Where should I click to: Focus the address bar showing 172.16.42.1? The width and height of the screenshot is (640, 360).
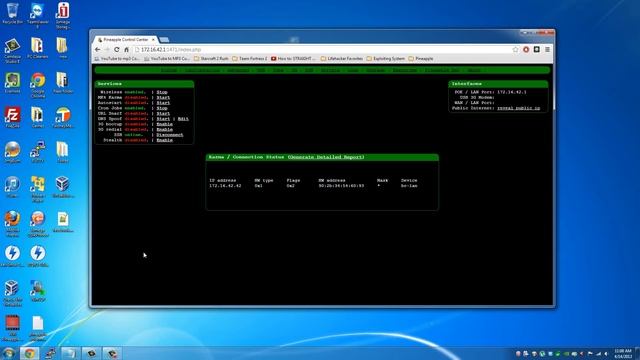[x=322, y=49]
